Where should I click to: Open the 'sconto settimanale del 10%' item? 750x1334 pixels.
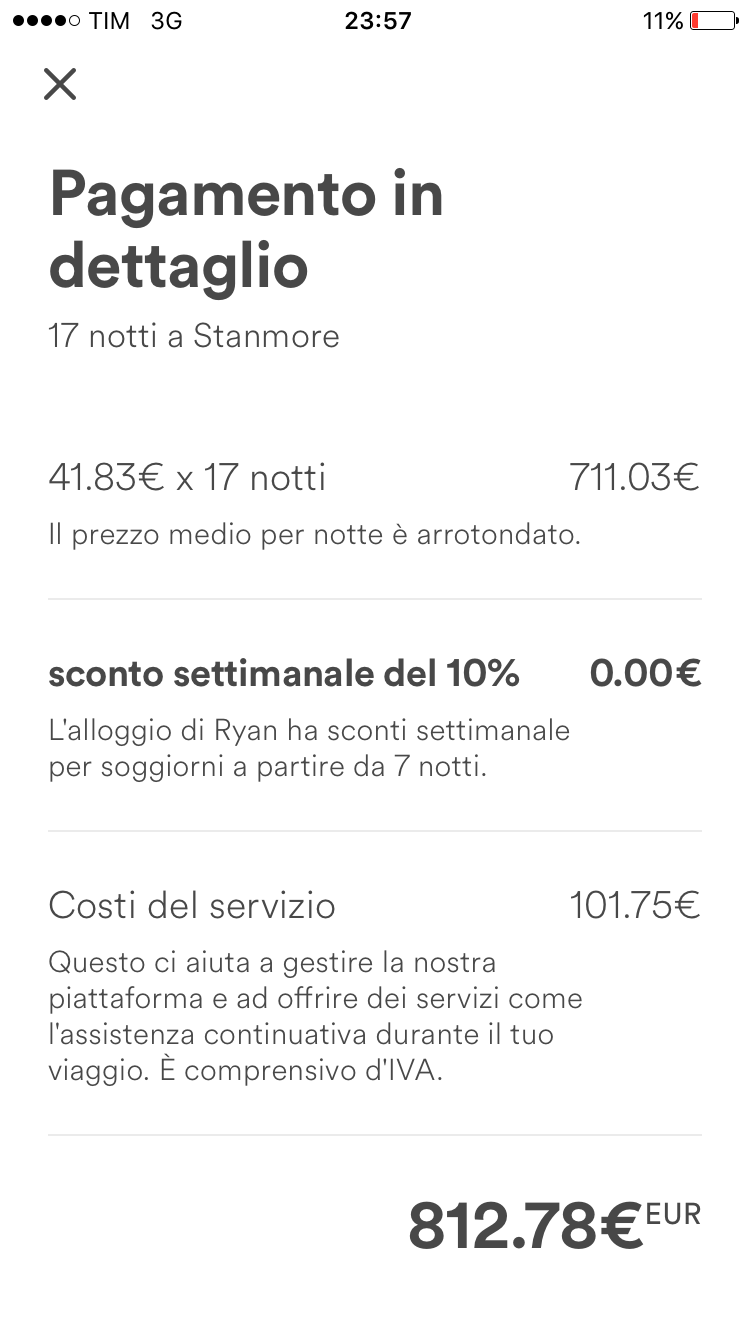coord(284,675)
